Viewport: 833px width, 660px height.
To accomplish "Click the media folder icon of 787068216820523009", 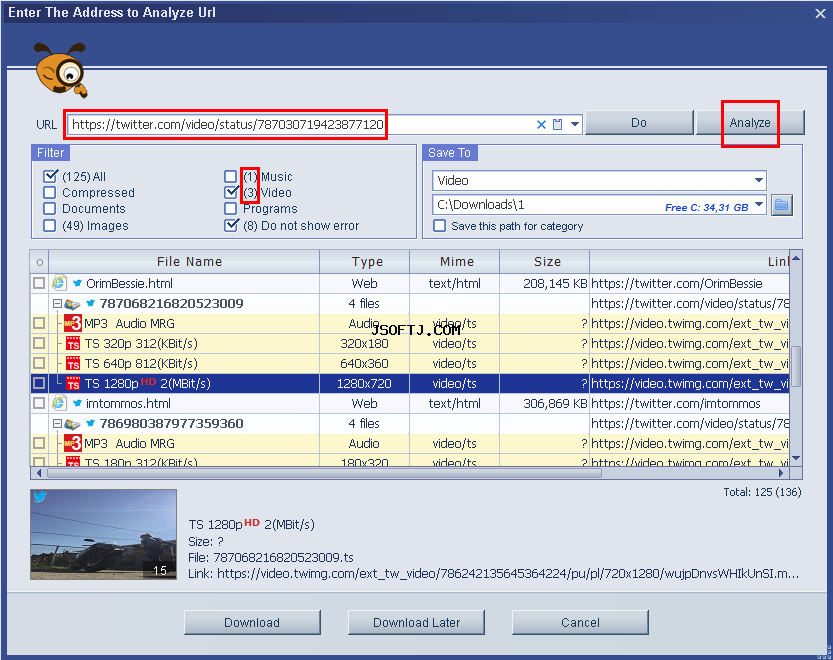I will (x=72, y=304).
